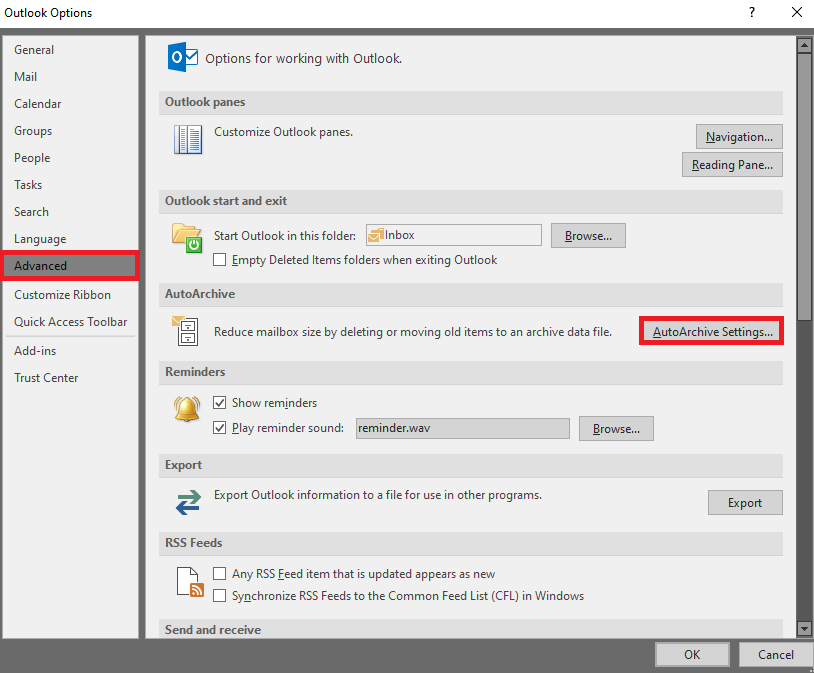
Task: Click 'Customize Outlook panes.' text
Action: [283, 132]
